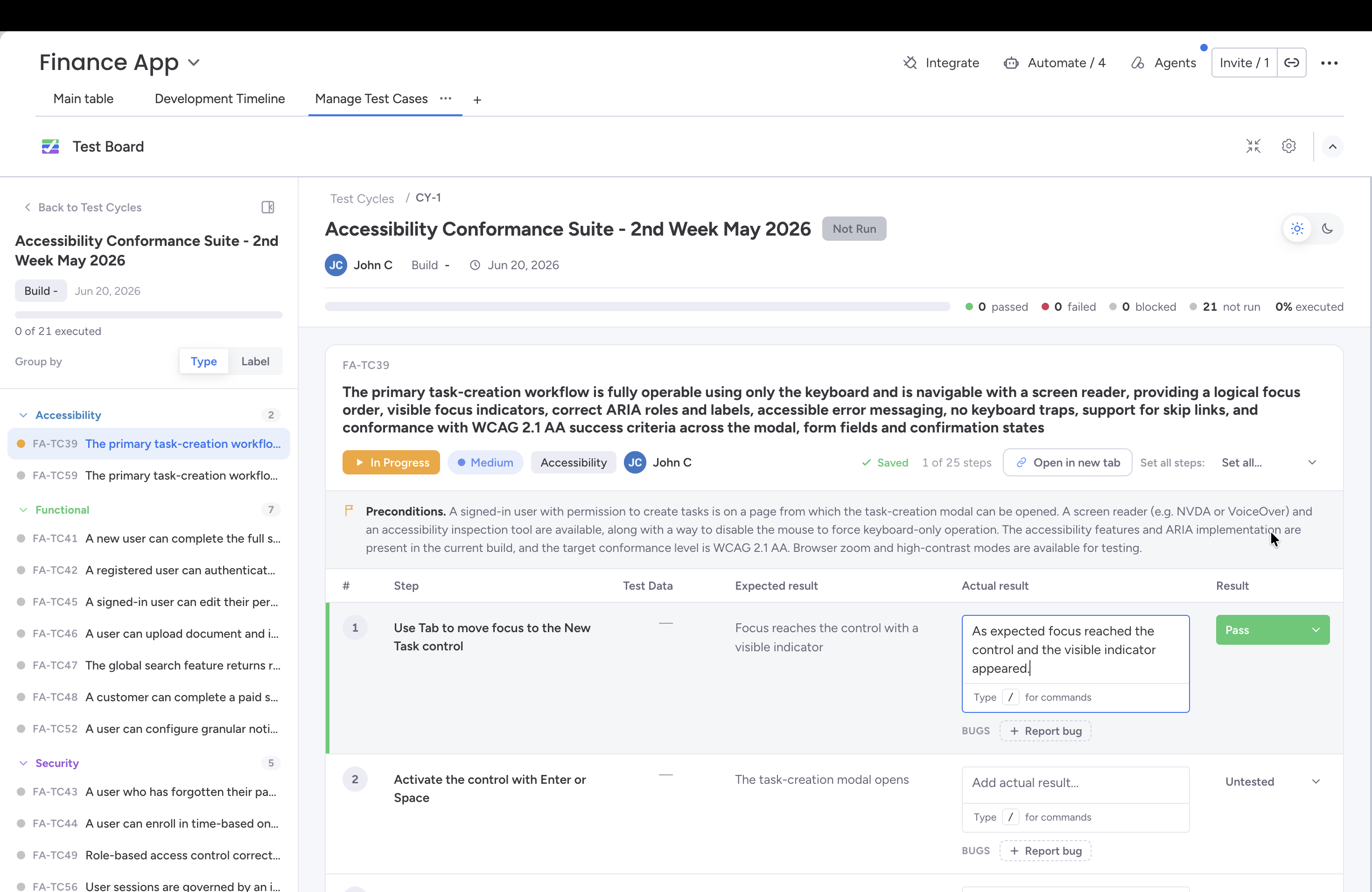This screenshot has width=1372, height=892.
Task: Open the Finance App board dropdown
Action: [x=194, y=62]
